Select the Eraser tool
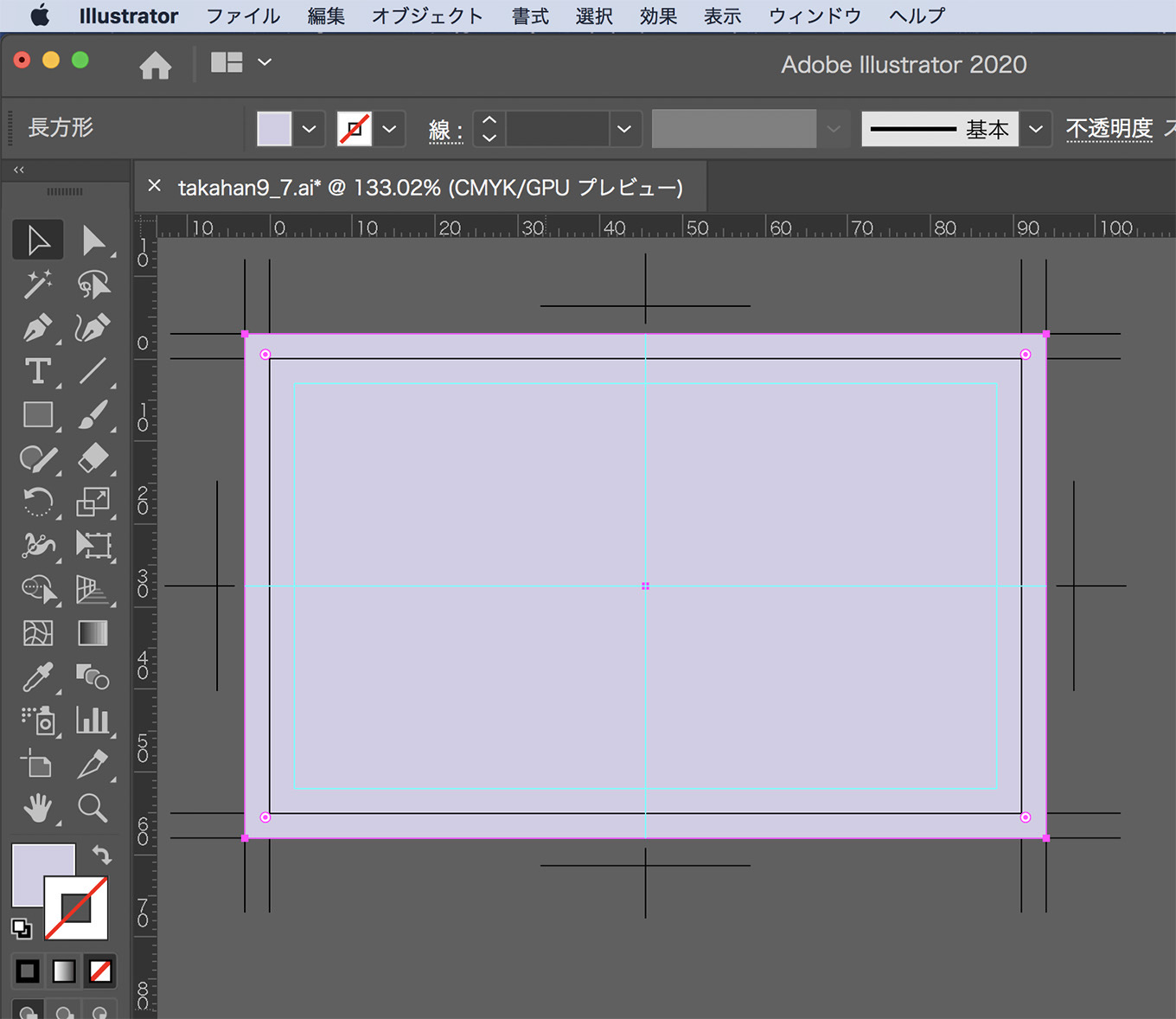The width and height of the screenshot is (1176, 1019). (x=93, y=458)
